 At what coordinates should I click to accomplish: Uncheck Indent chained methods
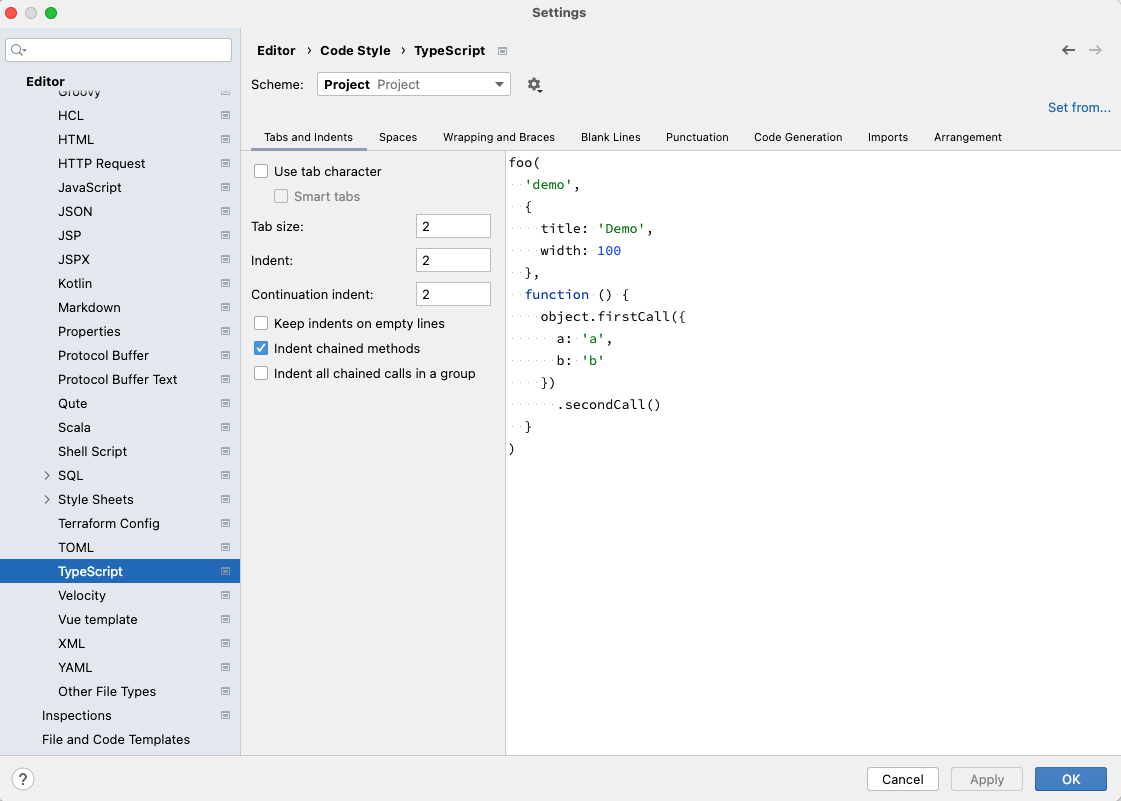261,348
